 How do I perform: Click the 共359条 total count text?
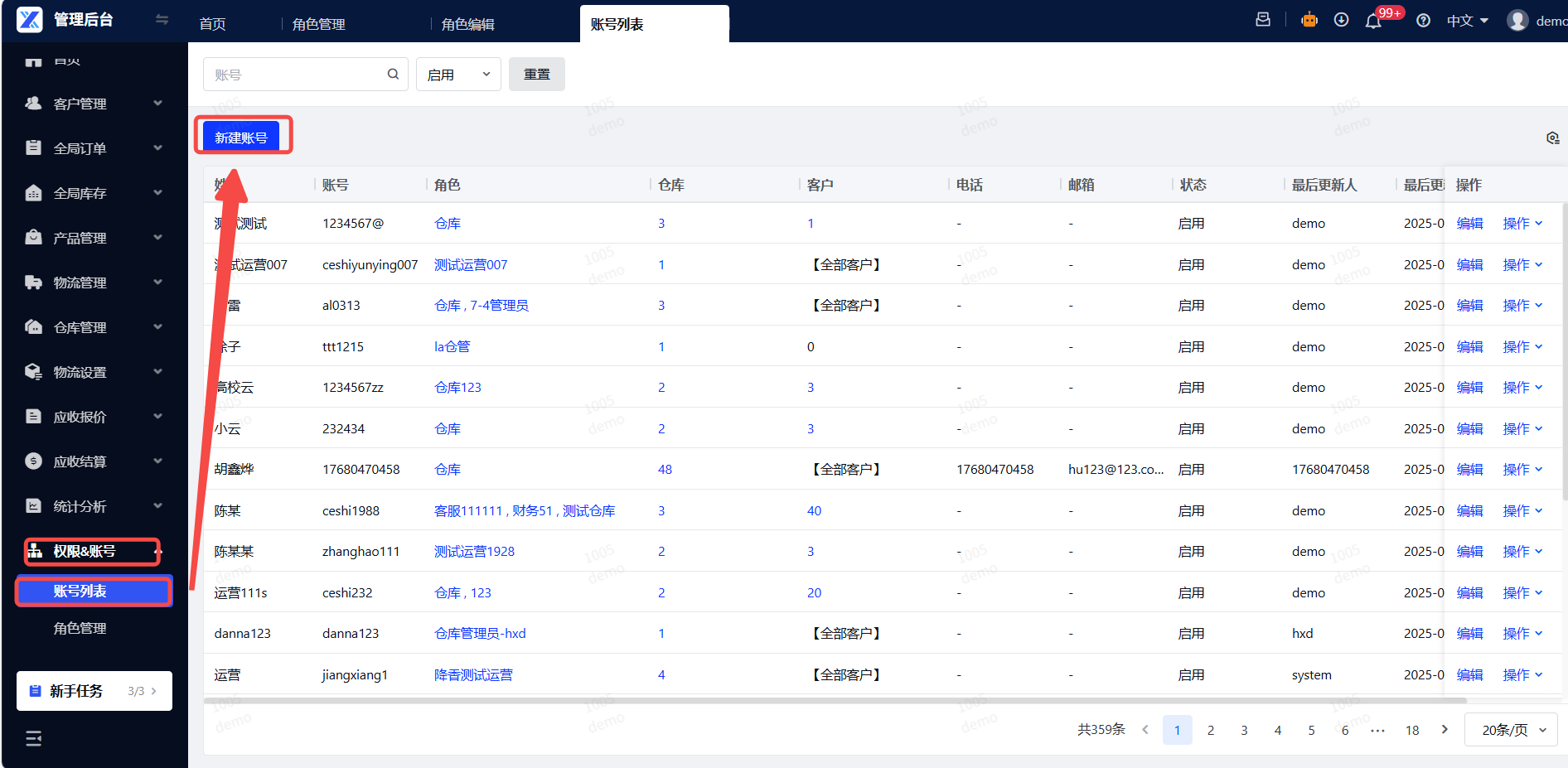pyautogui.click(x=1101, y=729)
